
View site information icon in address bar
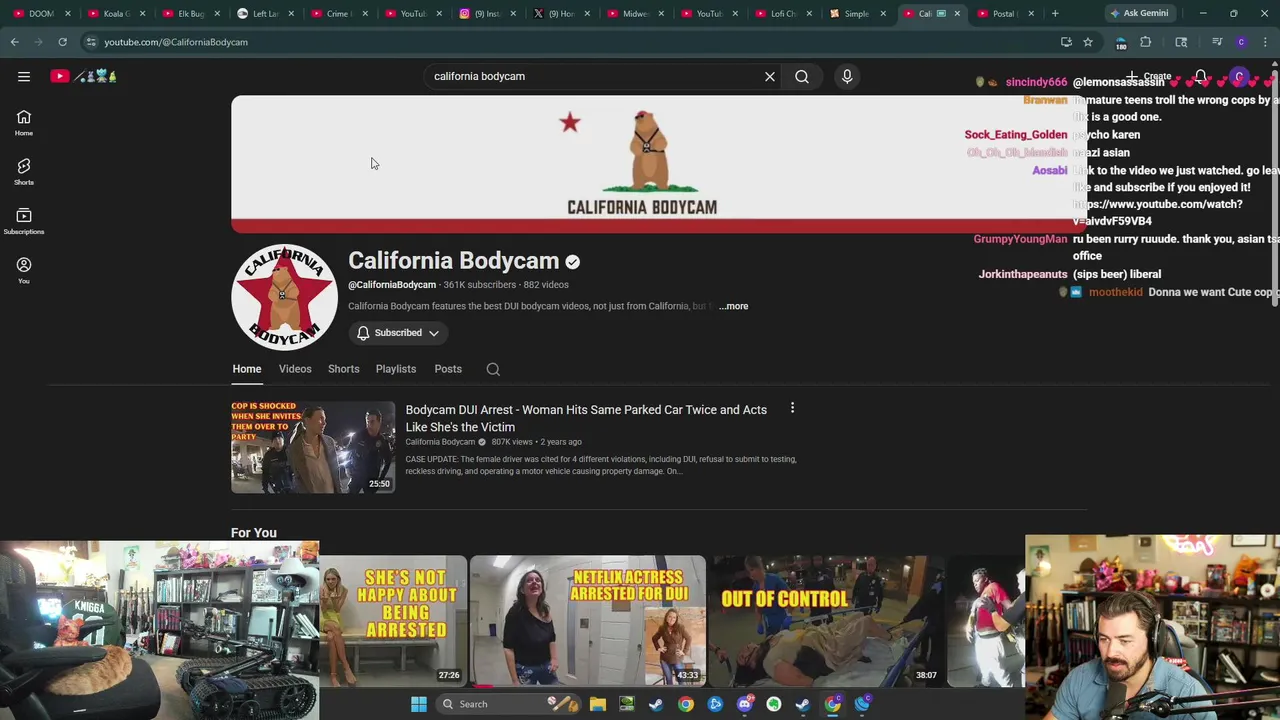pyautogui.click(x=91, y=42)
